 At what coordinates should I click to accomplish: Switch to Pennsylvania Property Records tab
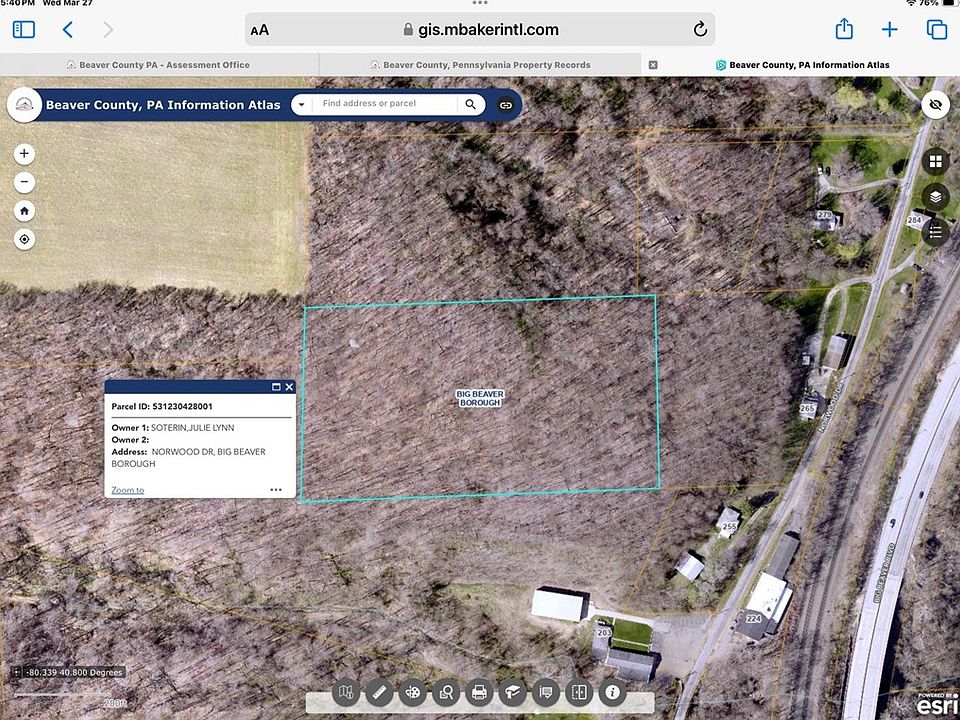481,65
